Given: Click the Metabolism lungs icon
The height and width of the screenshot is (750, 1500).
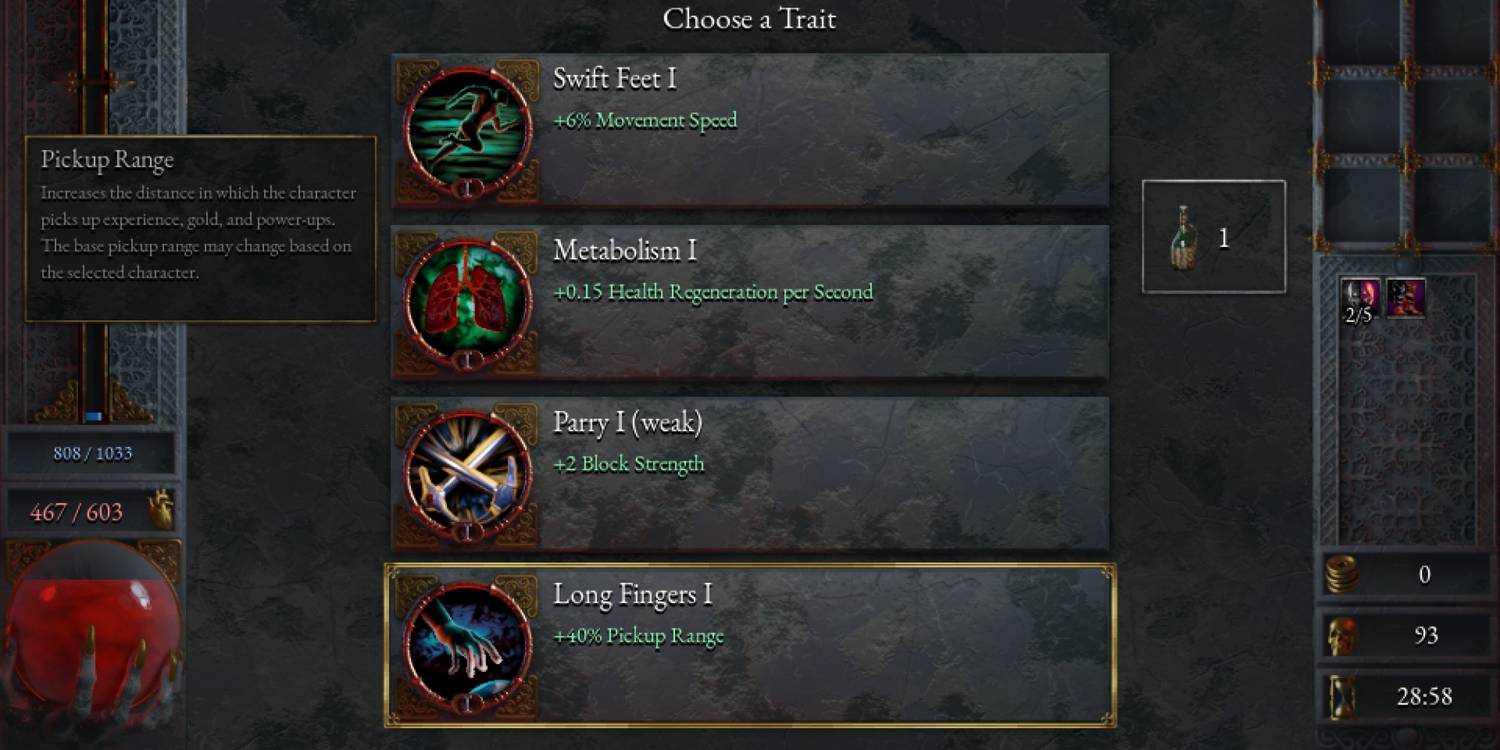Looking at the screenshot, I should click(x=467, y=302).
